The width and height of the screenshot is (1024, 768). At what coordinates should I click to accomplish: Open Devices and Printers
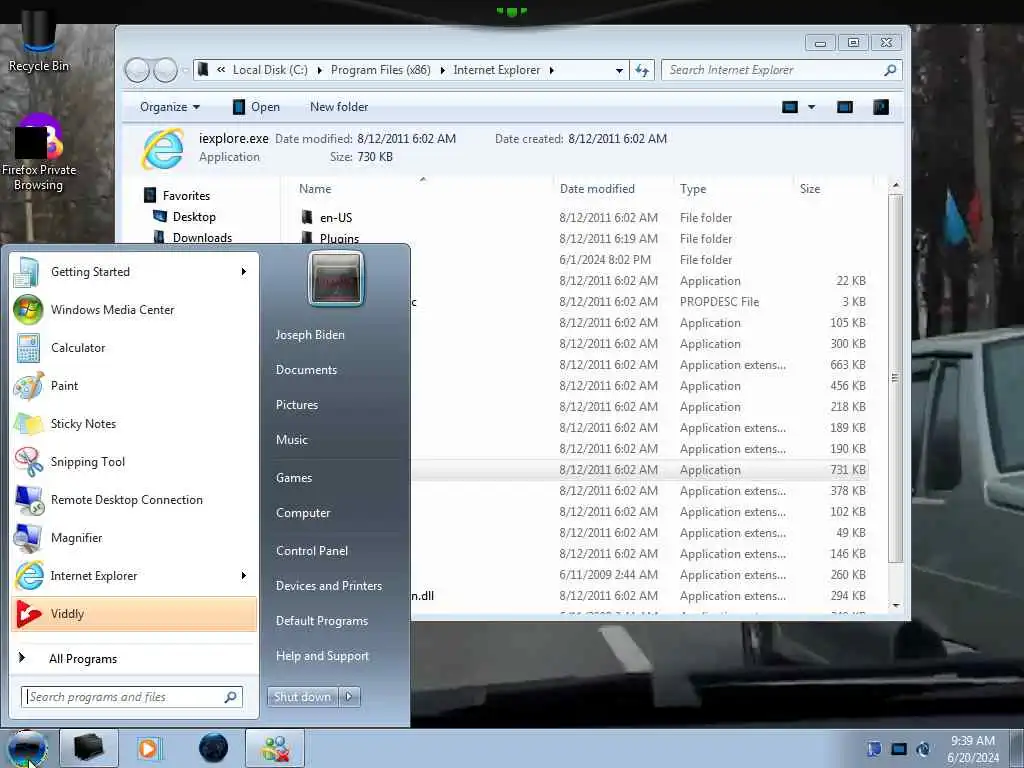click(328, 586)
